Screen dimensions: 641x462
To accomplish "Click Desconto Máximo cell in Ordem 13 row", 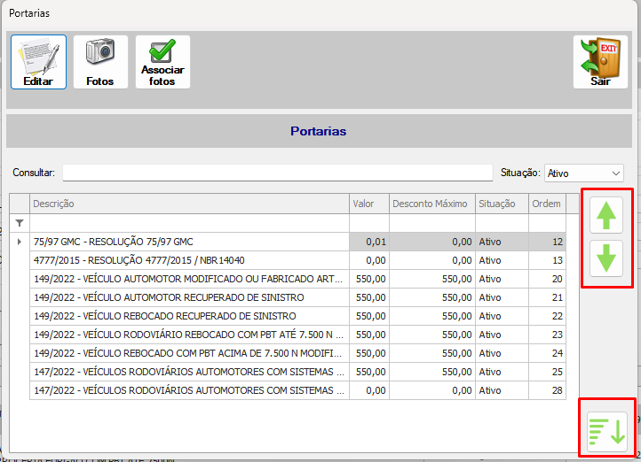I will [432, 260].
